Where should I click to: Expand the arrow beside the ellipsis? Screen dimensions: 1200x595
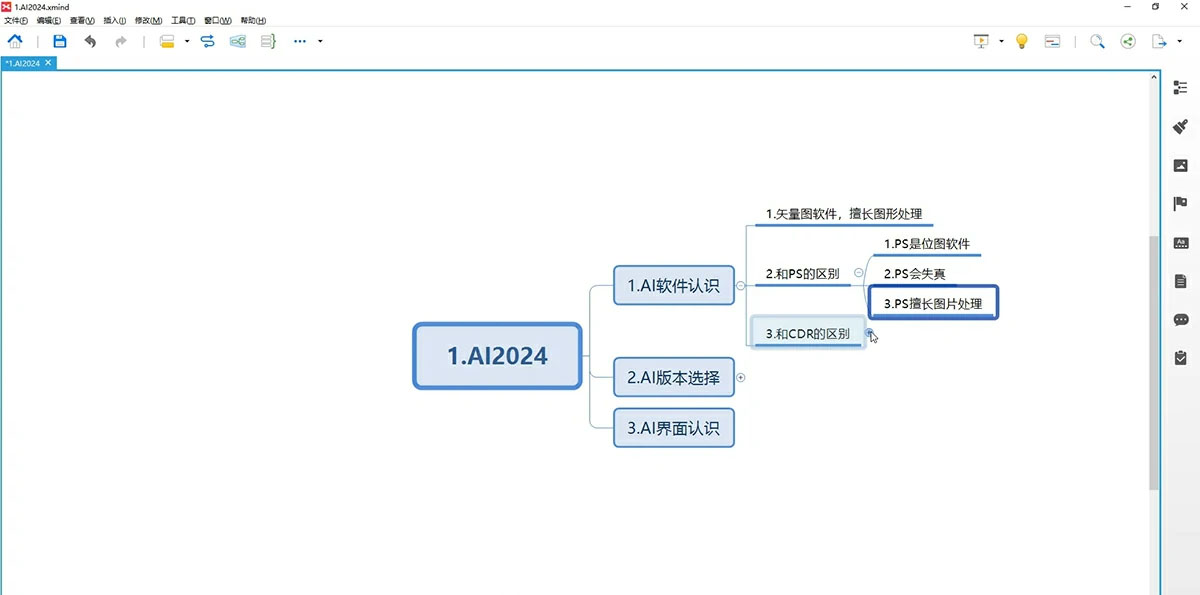point(320,41)
